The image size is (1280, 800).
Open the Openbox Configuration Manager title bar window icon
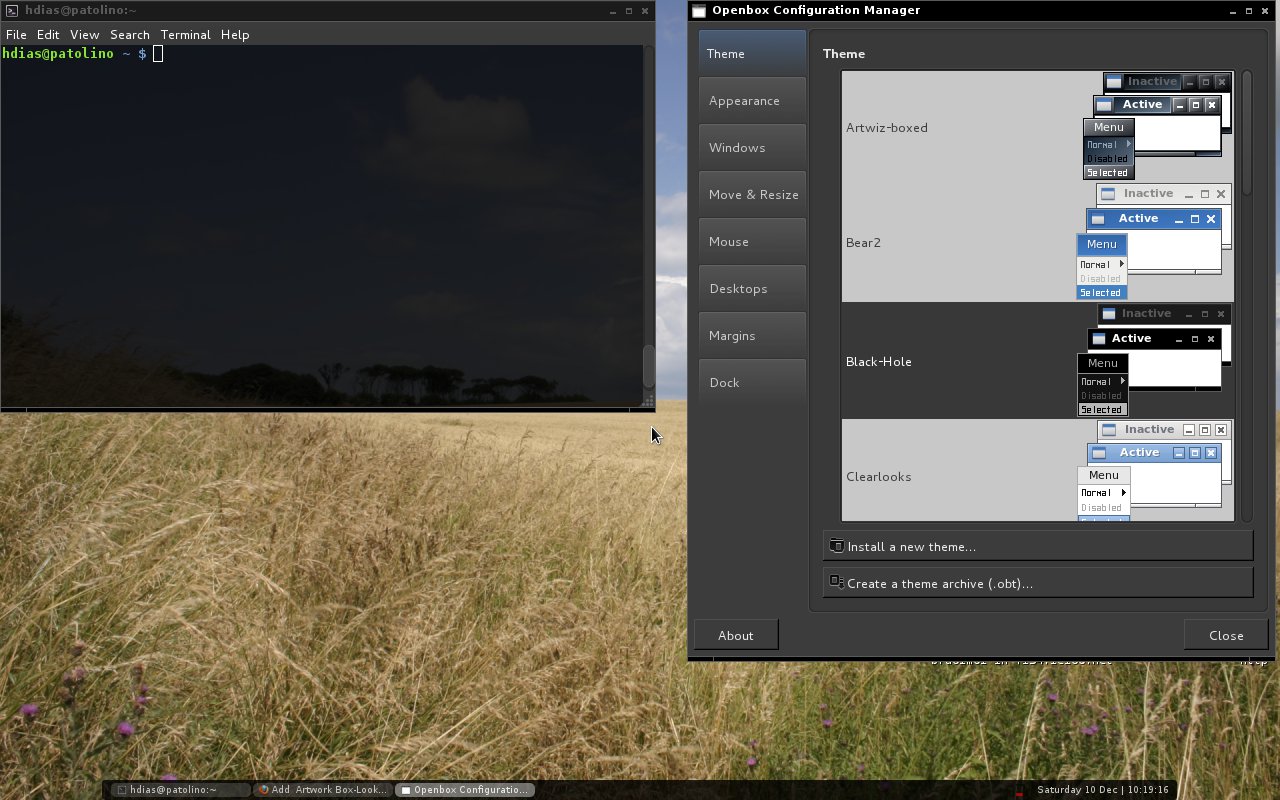699,10
